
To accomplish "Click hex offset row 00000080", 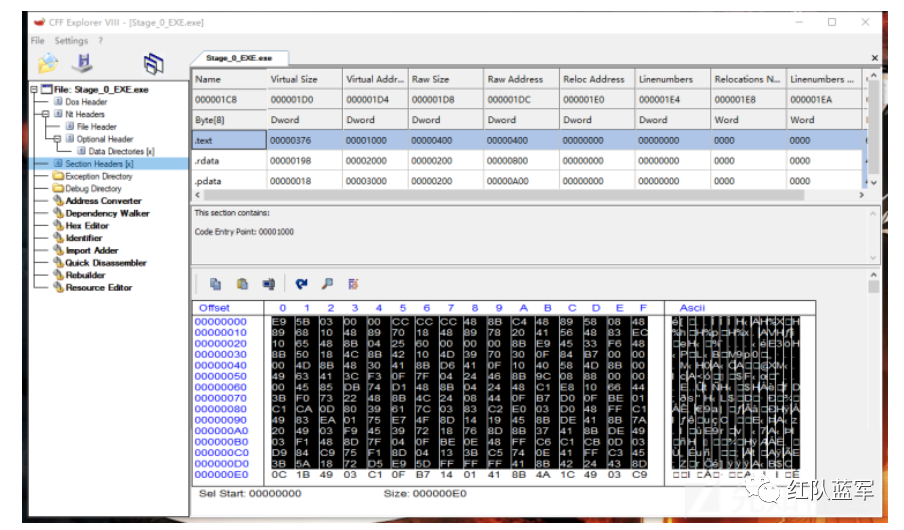I will click(x=221, y=409).
